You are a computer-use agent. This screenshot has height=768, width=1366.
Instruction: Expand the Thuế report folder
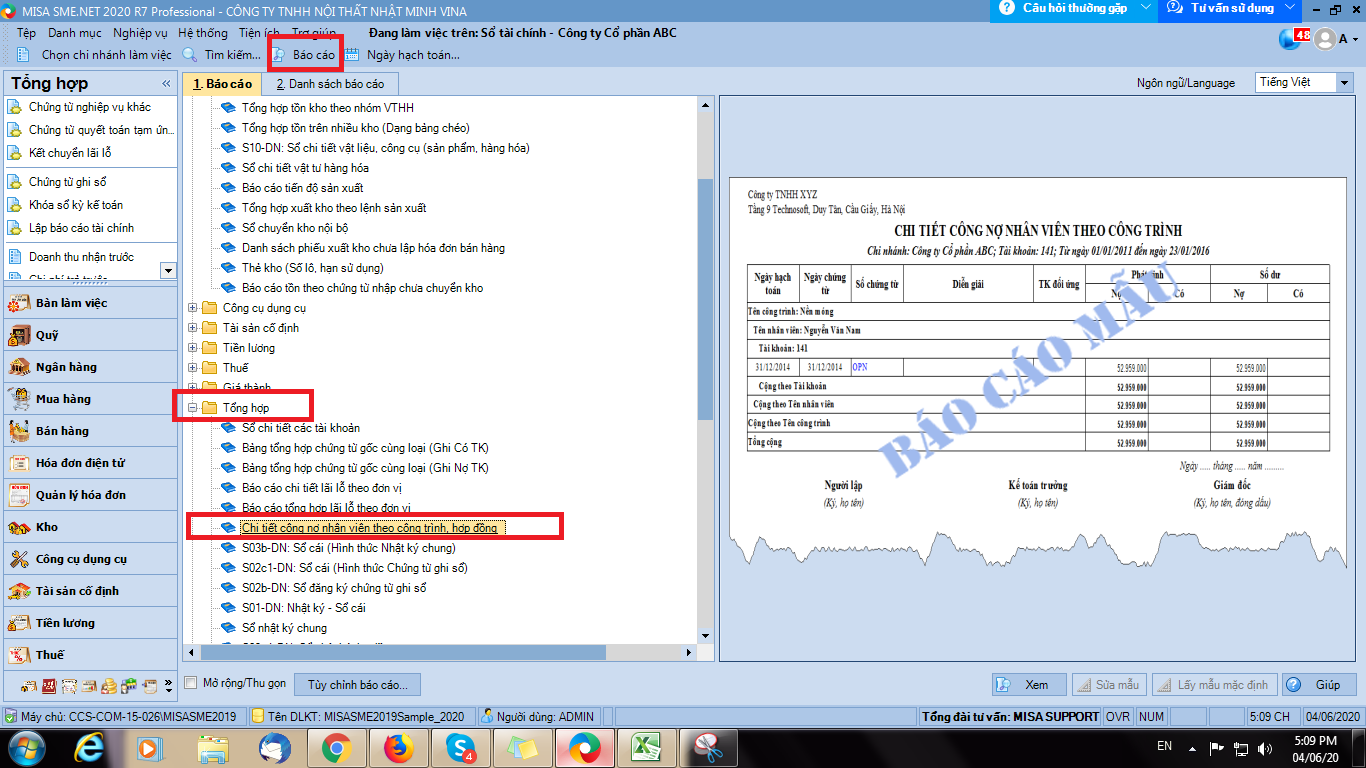193,368
